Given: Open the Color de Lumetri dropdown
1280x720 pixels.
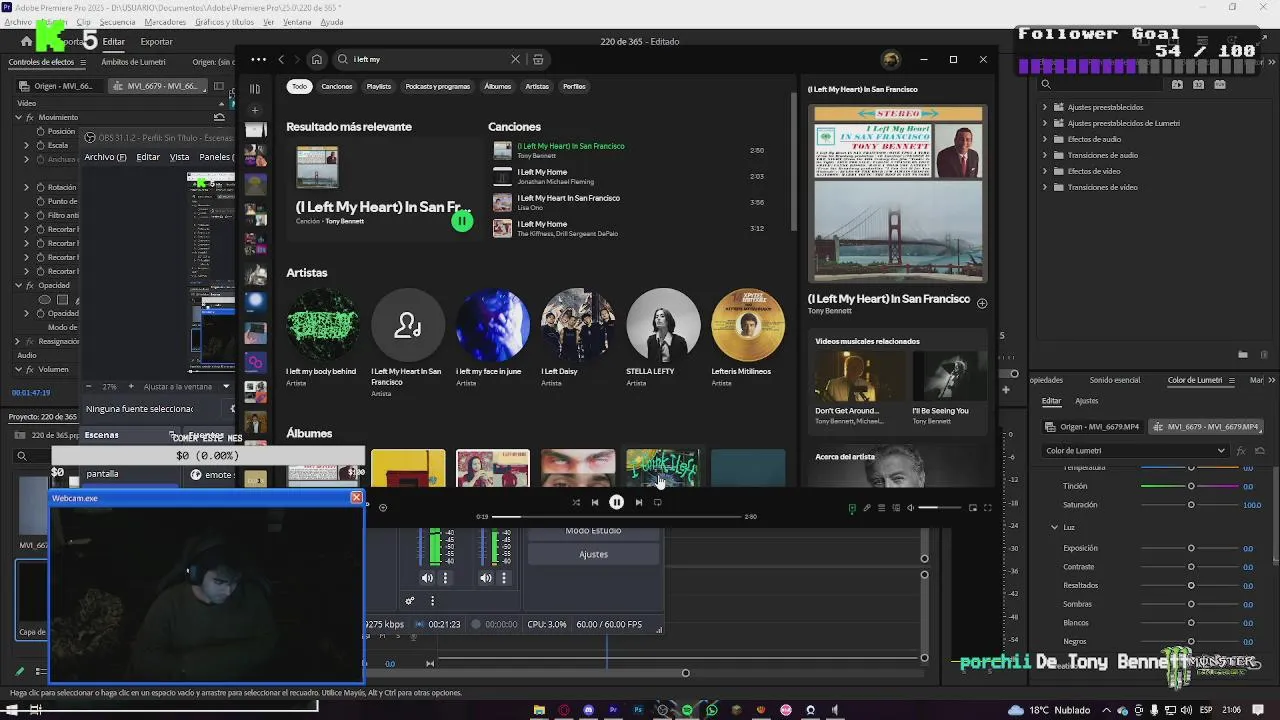Looking at the screenshot, I should pos(1134,451).
